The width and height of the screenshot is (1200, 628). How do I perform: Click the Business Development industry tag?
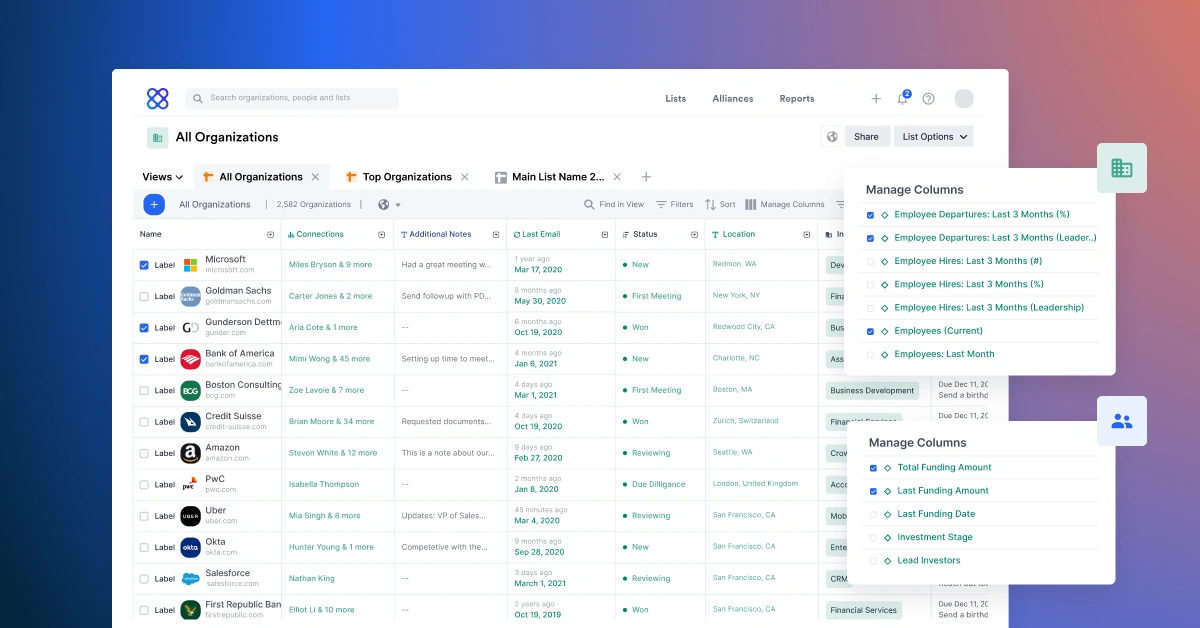click(x=872, y=391)
